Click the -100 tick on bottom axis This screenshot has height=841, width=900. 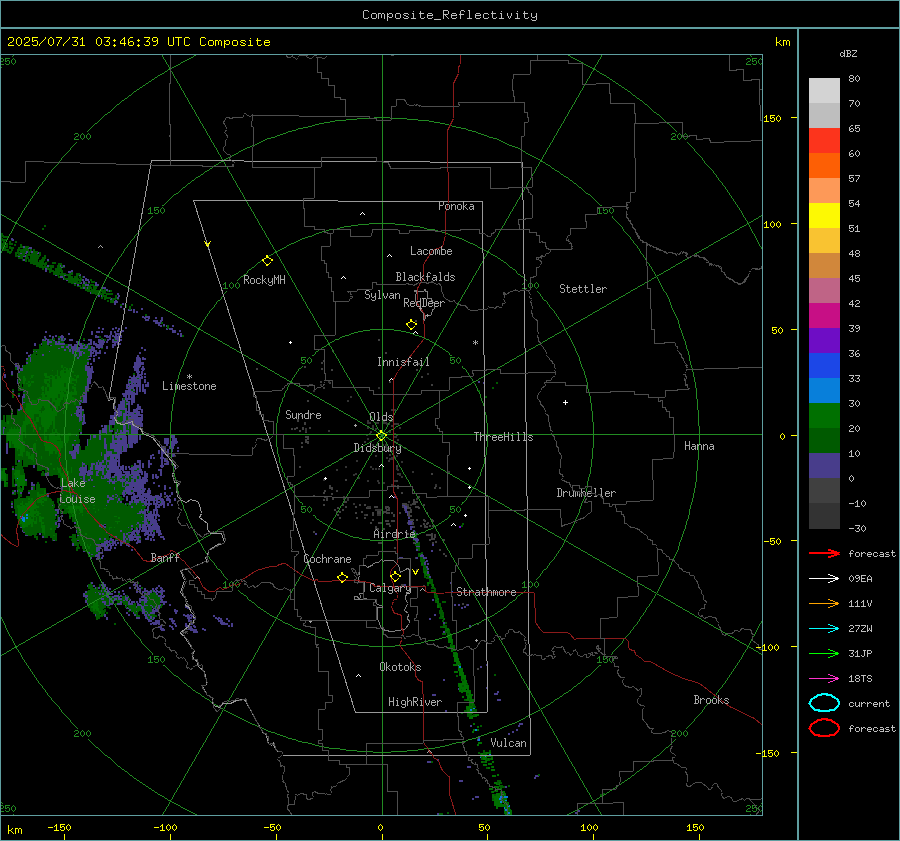165,827
